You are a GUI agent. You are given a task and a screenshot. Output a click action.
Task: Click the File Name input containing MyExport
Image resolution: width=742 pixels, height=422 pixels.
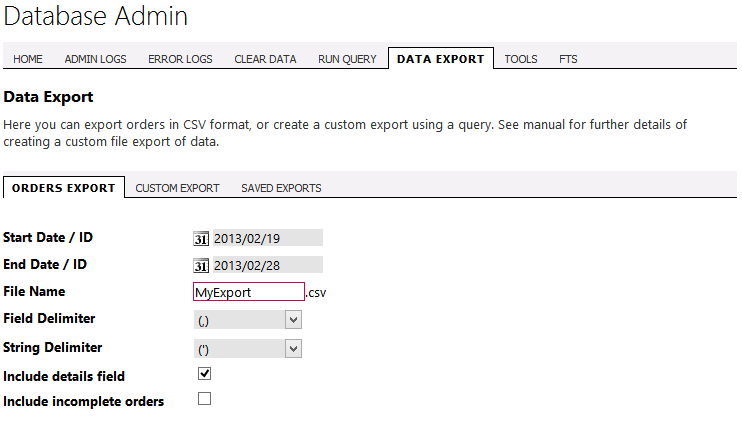pyautogui.click(x=249, y=292)
